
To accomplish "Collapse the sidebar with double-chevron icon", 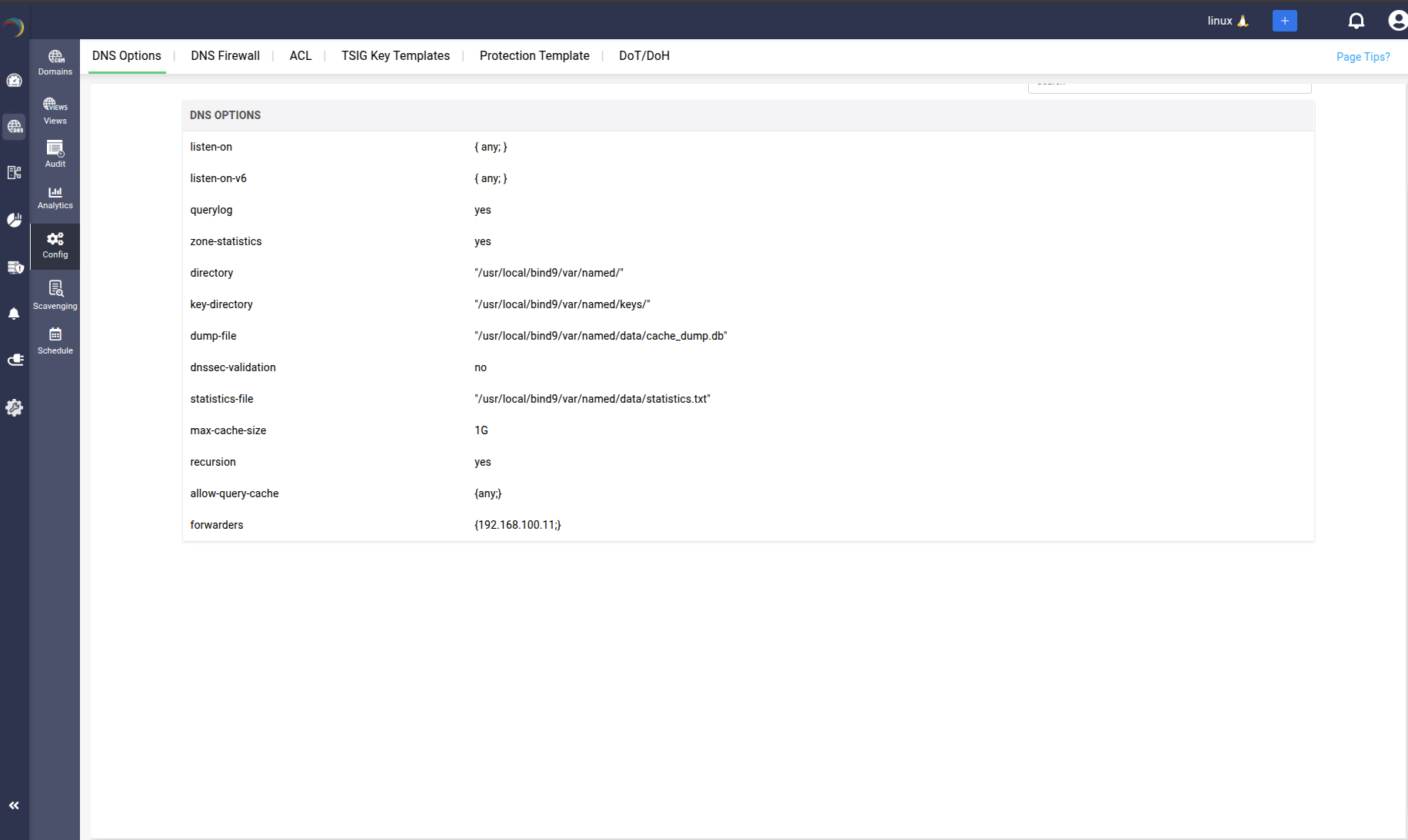I will pyautogui.click(x=14, y=805).
